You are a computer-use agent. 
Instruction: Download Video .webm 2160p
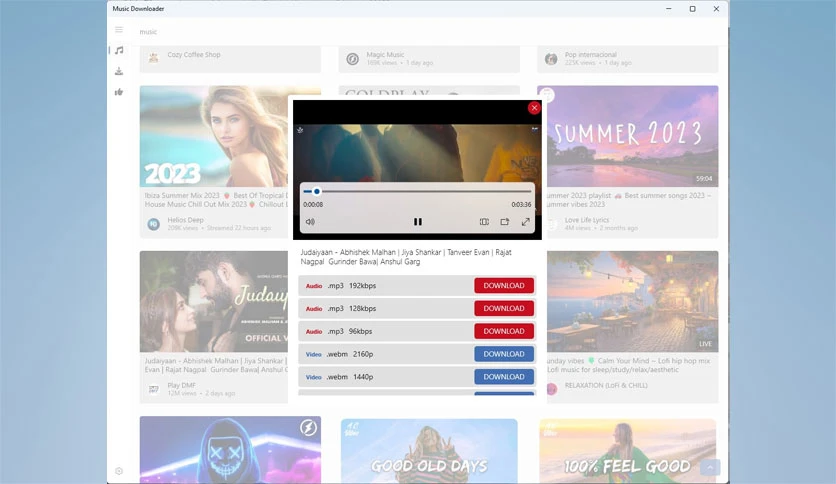(504, 354)
